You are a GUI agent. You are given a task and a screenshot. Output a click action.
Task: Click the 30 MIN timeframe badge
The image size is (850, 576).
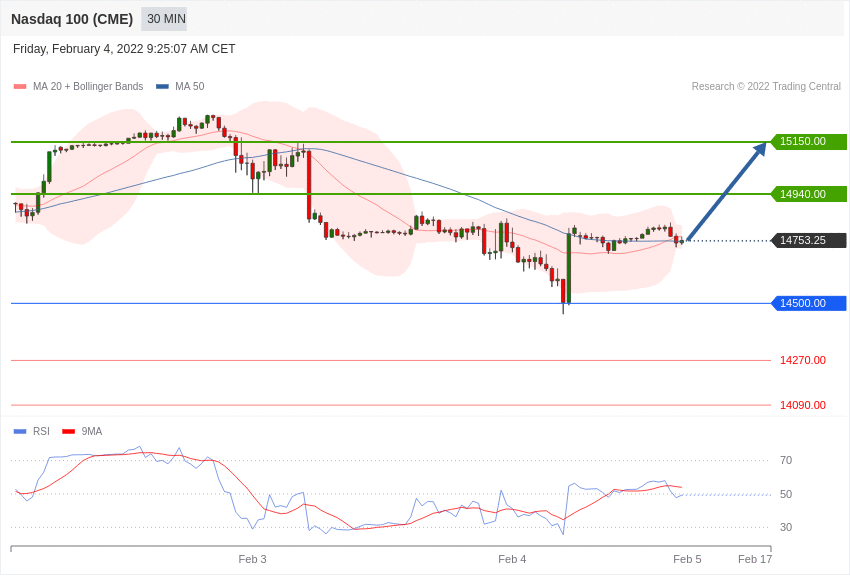(164, 19)
